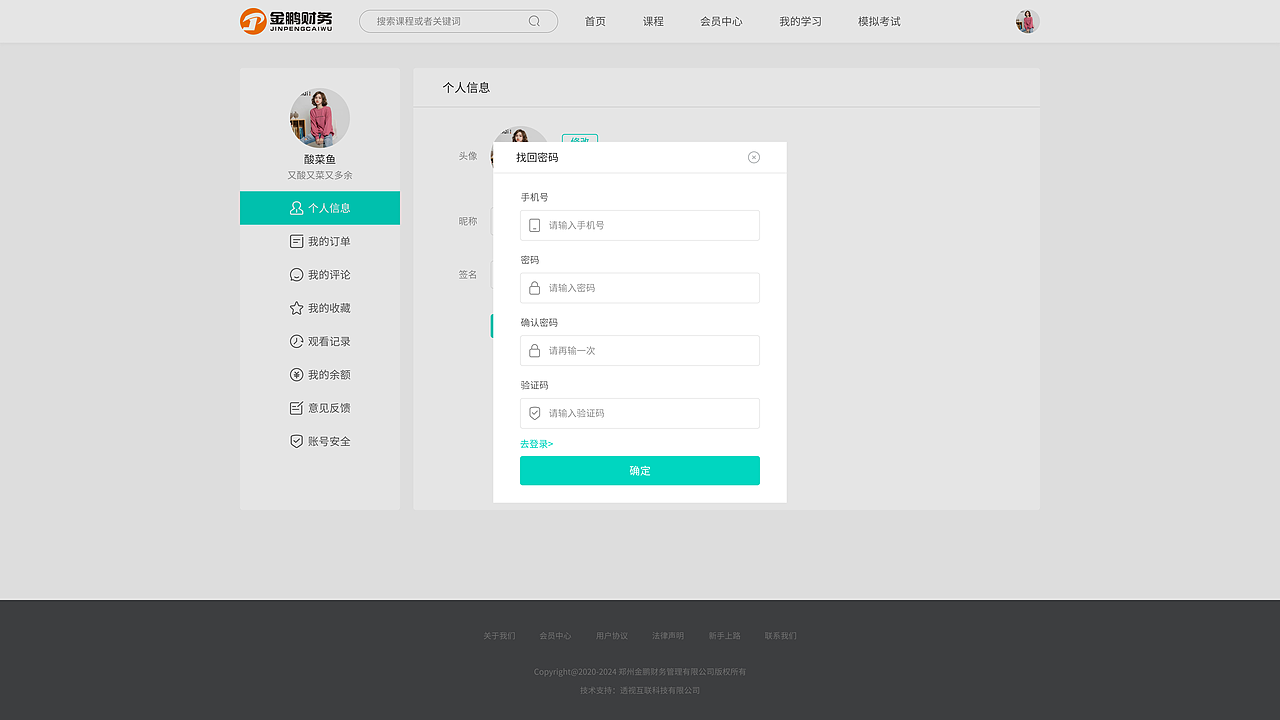The width and height of the screenshot is (1280, 720).
Task: Select 个人信息 in the sidebar
Action: 320,208
